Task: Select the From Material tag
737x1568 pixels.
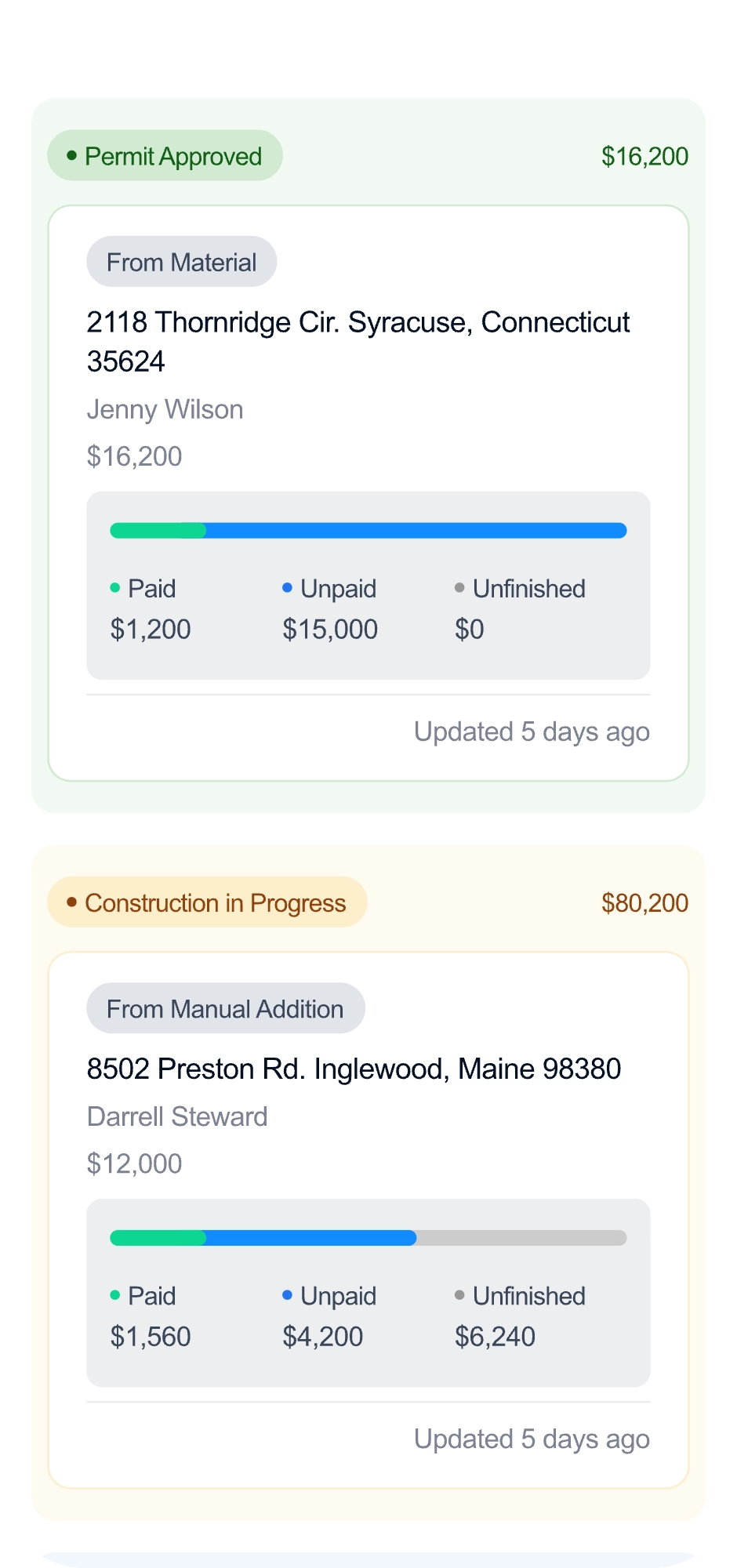Action: (x=181, y=262)
